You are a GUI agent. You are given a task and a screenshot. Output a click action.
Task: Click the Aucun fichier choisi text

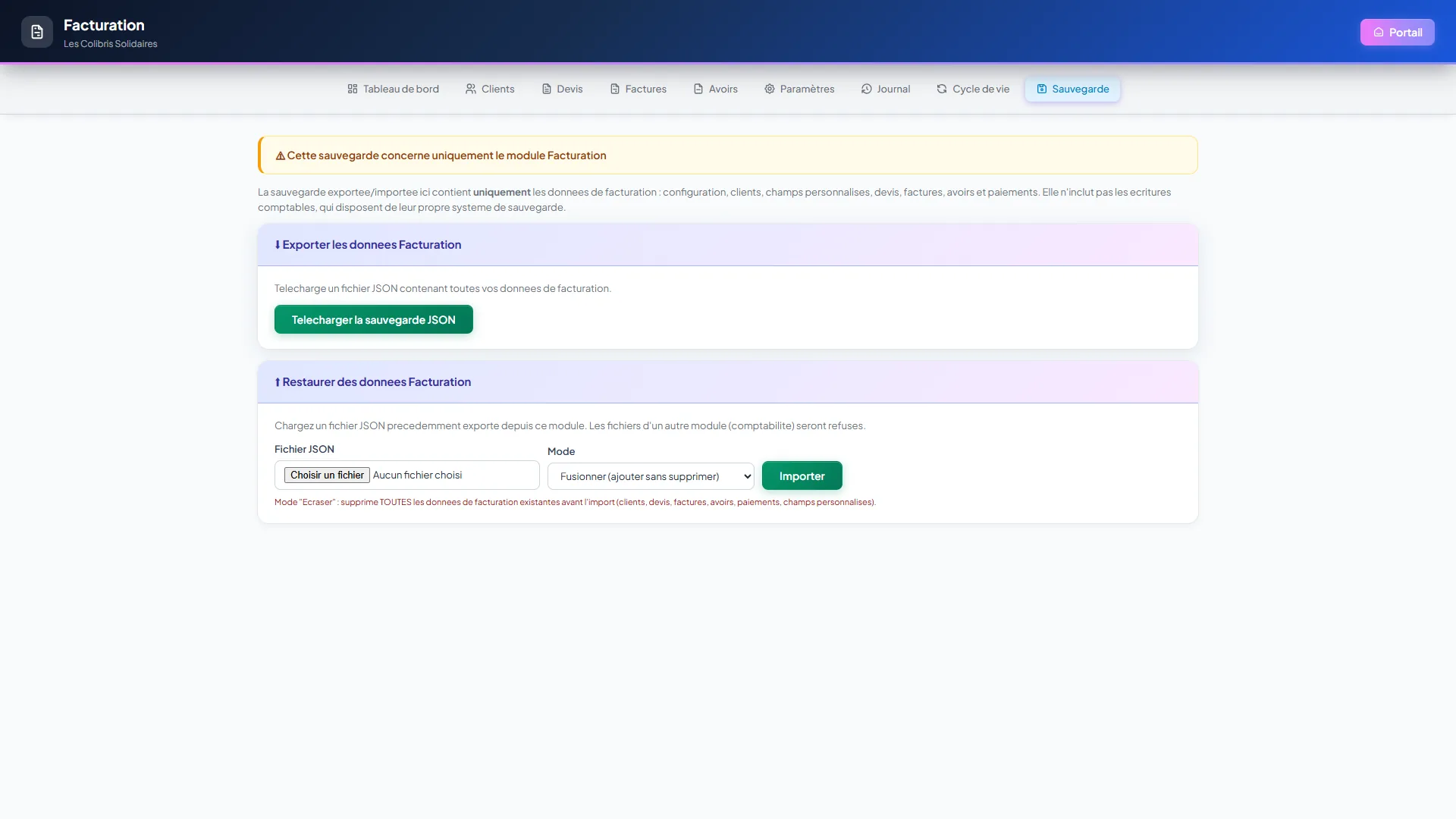[417, 475]
